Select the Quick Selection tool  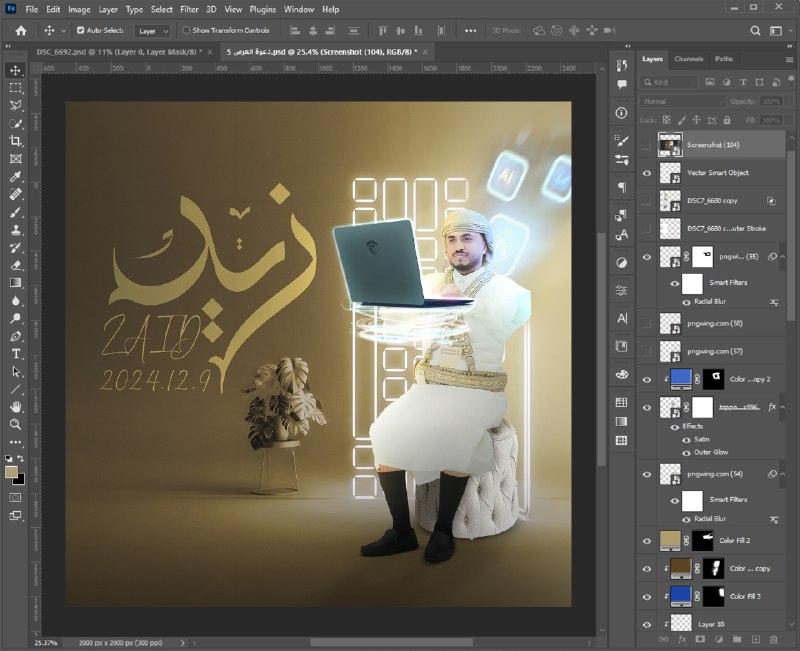(x=16, y=123)
